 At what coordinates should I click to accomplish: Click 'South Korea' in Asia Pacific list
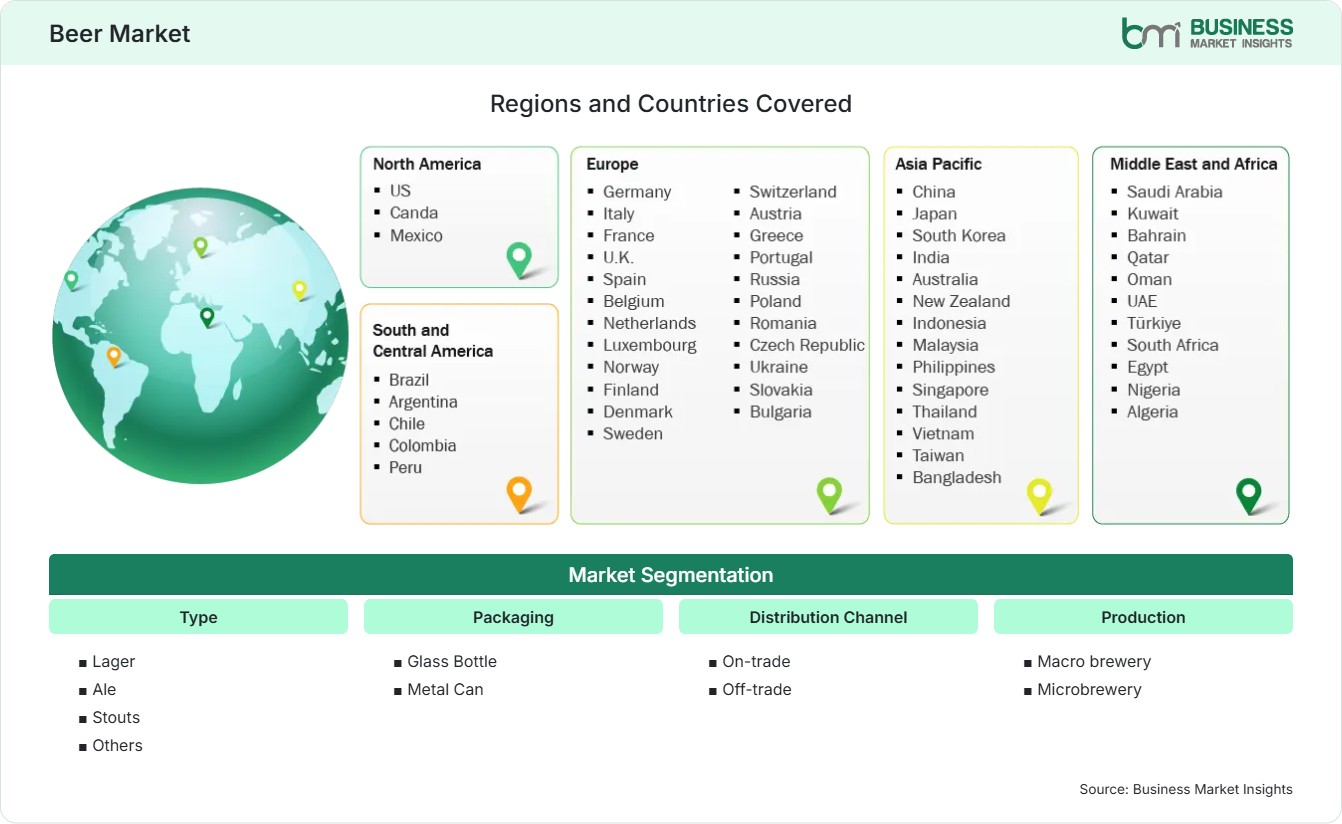959,235
